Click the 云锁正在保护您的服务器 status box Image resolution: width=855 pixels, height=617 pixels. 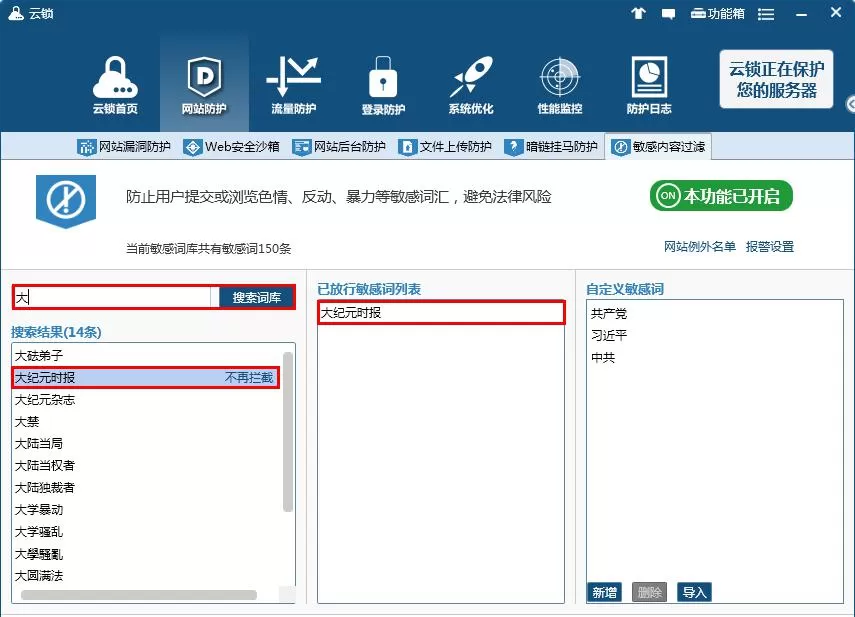[776, 79]
